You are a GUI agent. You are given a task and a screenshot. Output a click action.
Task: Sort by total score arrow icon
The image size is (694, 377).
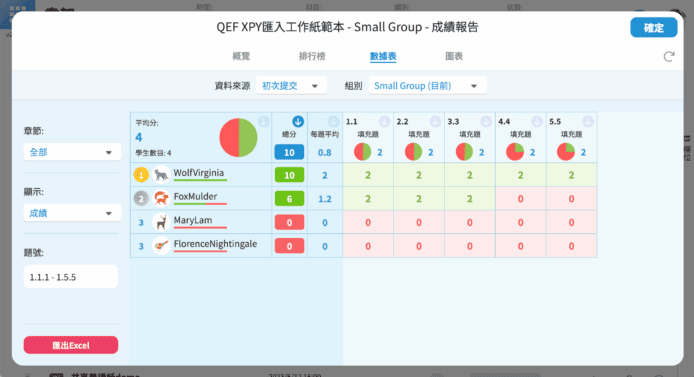[298, 121]
